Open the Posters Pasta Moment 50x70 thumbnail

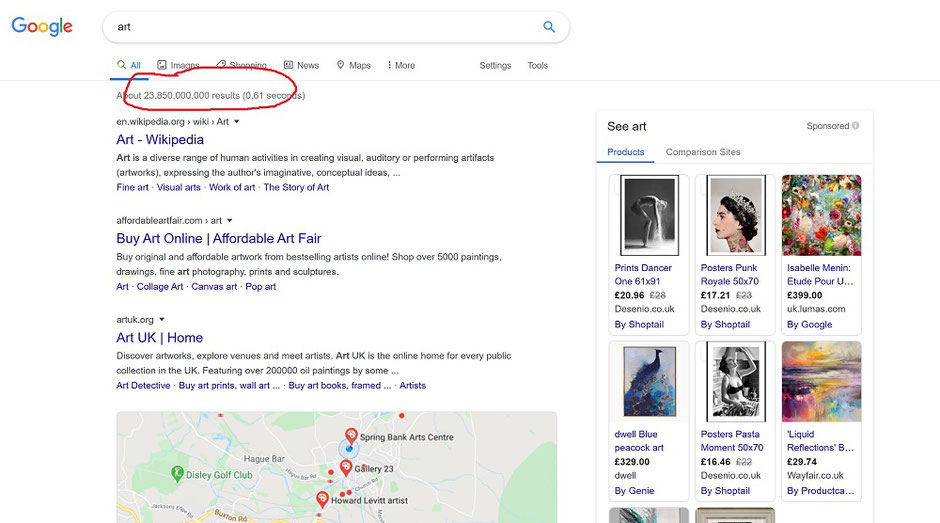click(x=736, y=381)
